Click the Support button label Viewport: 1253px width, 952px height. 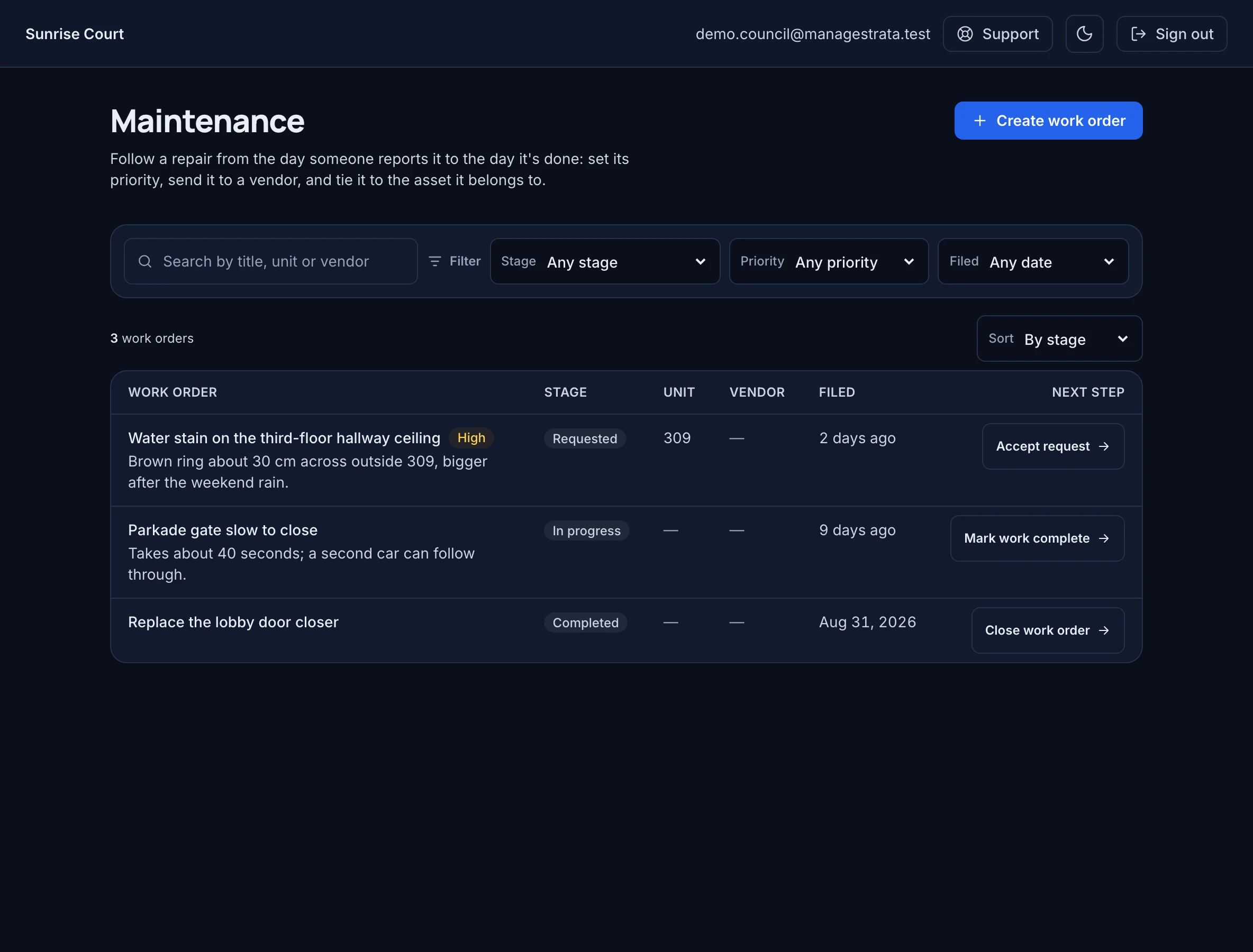1010,34
